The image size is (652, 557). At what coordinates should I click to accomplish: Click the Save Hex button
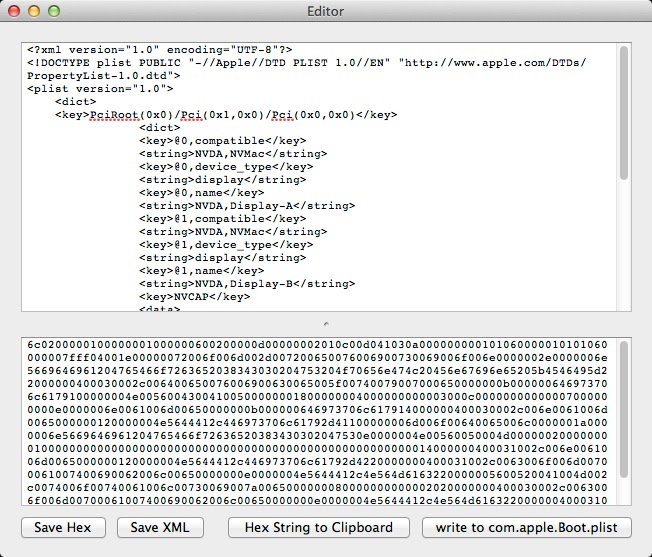pos(63,527)
